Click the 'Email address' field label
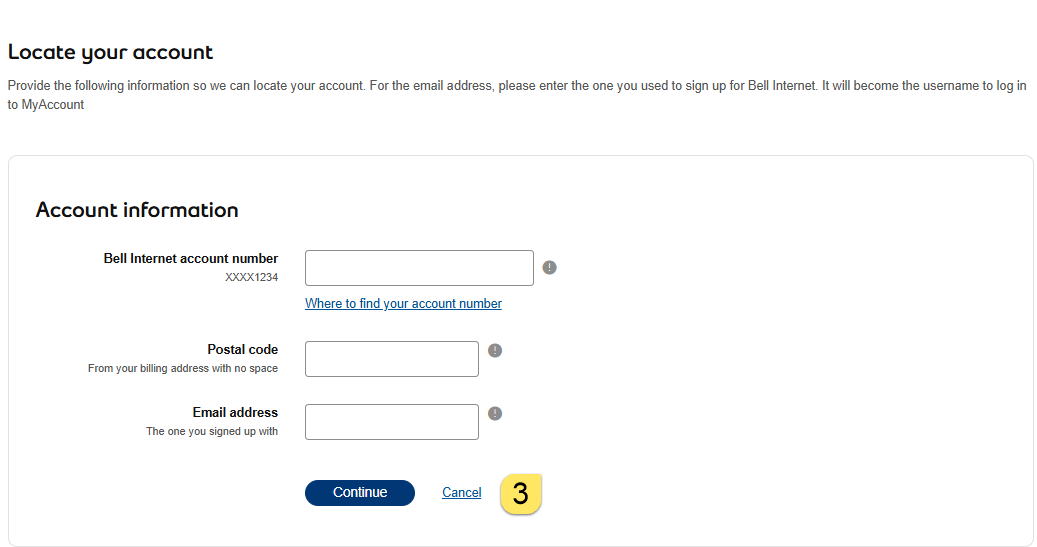Image resolution: width=1037 pixels, height=547 pixels. pos(235,412)
